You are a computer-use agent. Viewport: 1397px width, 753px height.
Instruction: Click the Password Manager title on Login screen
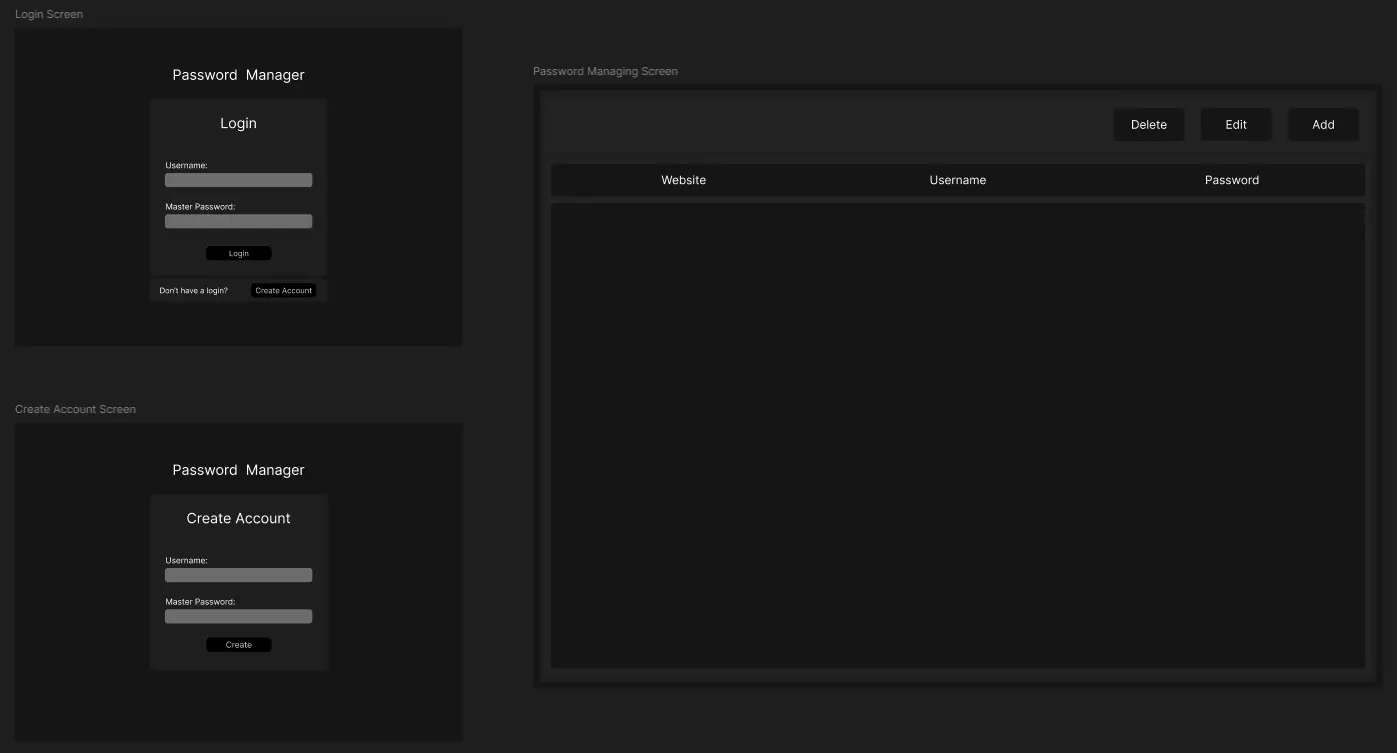point(238,74)
